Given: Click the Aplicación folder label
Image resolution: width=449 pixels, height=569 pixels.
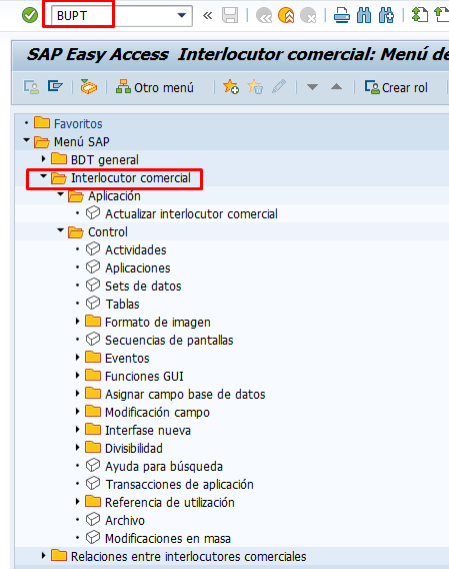Looking at the screenshot, I should pos(114,196).
